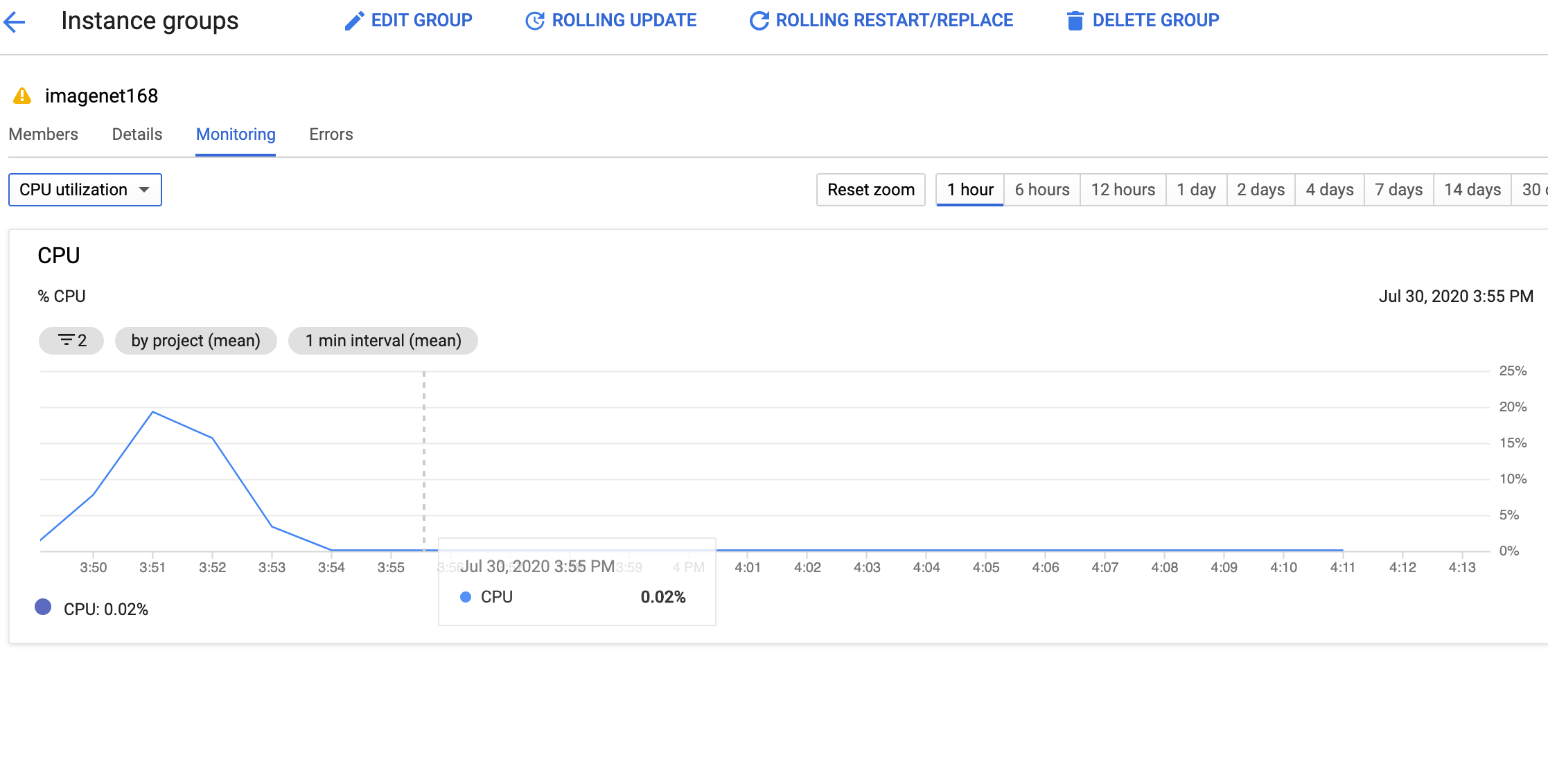
Task: Open the CPU utilization dropdown
Action: [x=85, y=190]
